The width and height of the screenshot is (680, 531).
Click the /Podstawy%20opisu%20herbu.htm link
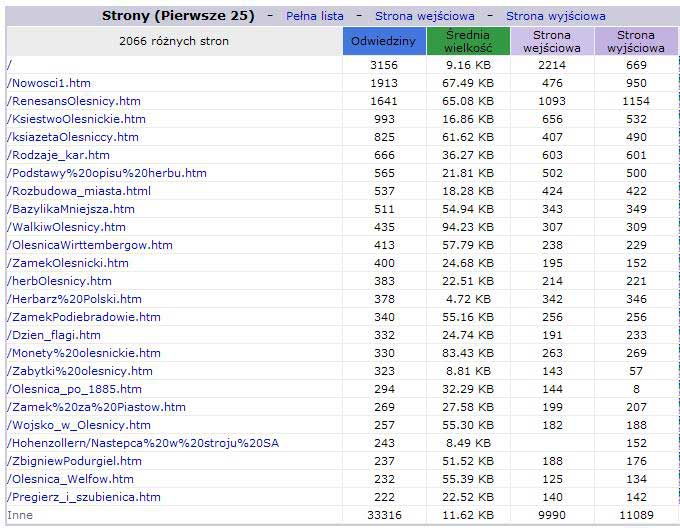pyautogui.click(x=106, y=173)
